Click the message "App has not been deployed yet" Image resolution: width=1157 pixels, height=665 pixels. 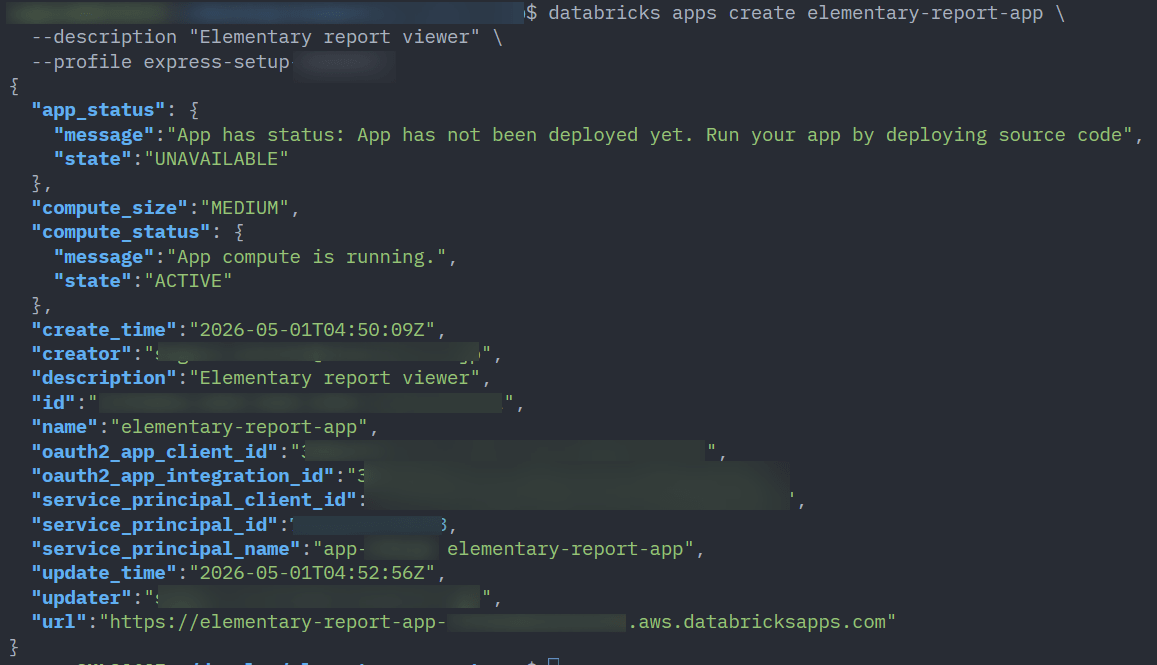[x=525, y=135]
